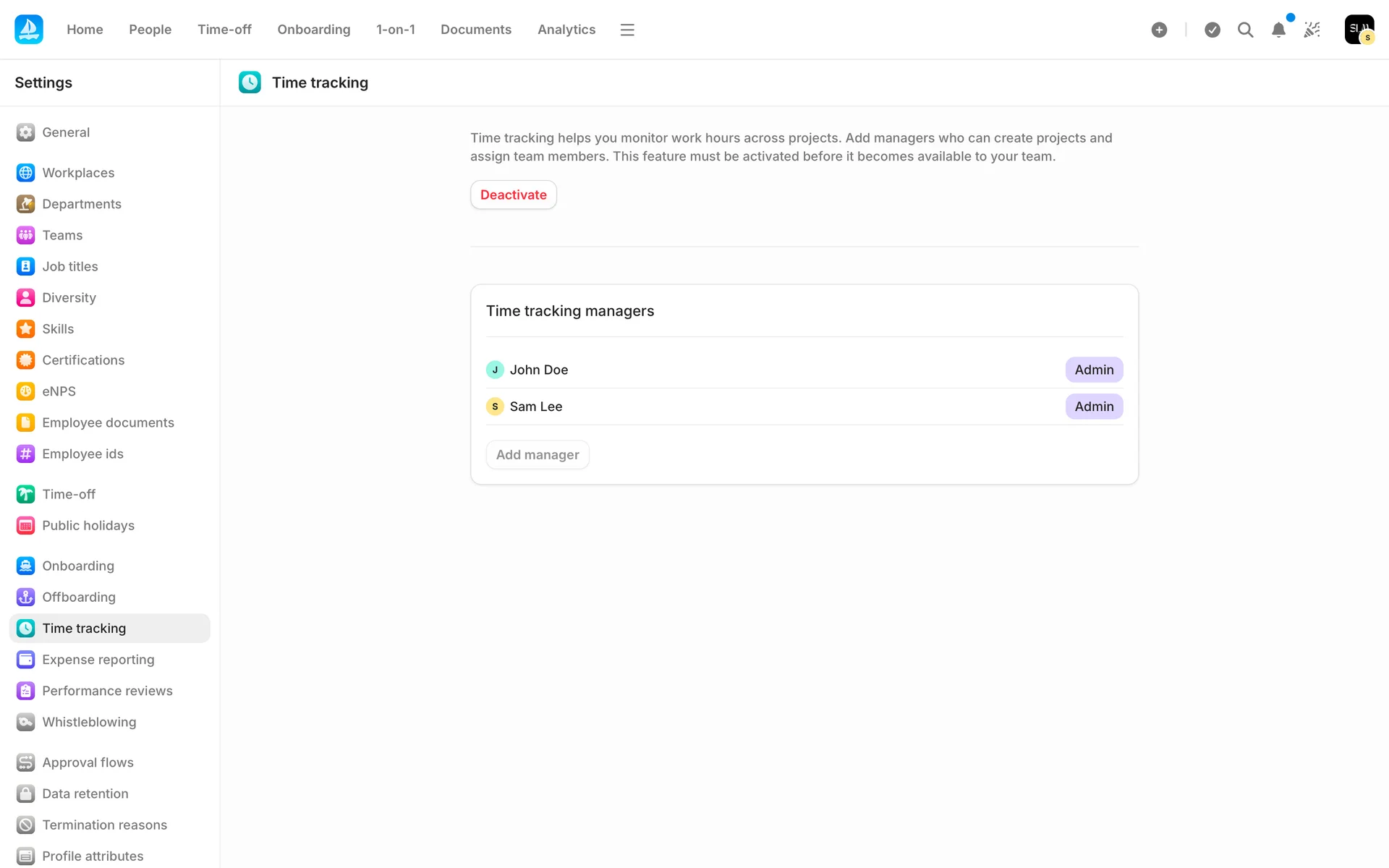The height and width of the screenshot is (868, 1389).
Task: Open the Approval flows settings
Action: (88, 762)
